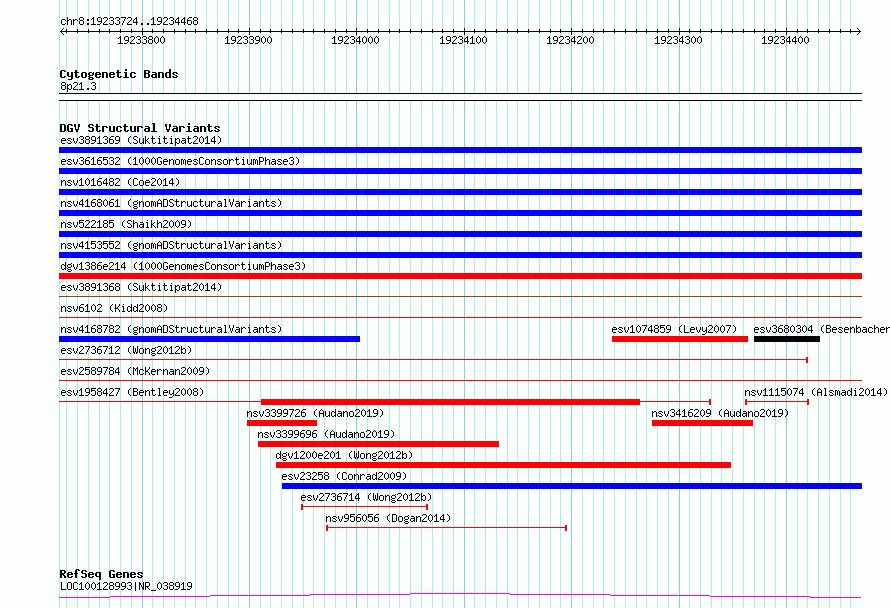Click the nsv956056 red interval line
This screenshot has width=890, height=608.
447,528
